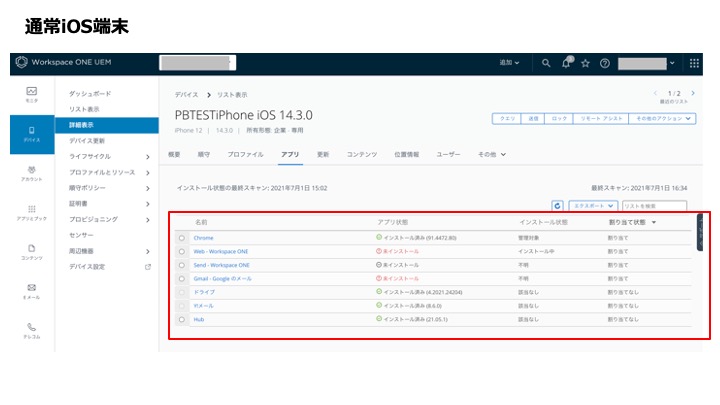Screen dimensions: 720x405
Task: Select the radio button for Chrome
Action: [182, 238]
